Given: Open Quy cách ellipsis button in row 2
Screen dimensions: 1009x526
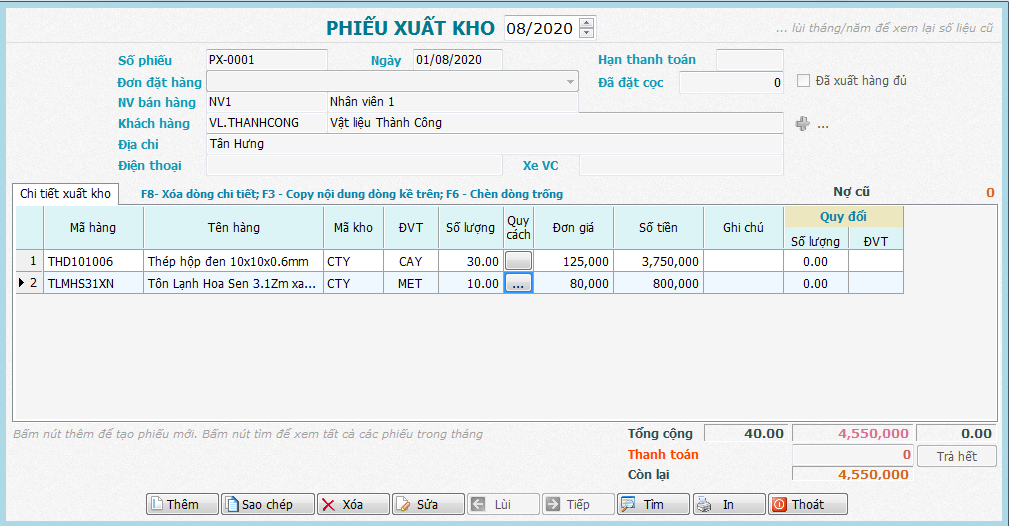Looking at the screenshot, I should point(518,283).
